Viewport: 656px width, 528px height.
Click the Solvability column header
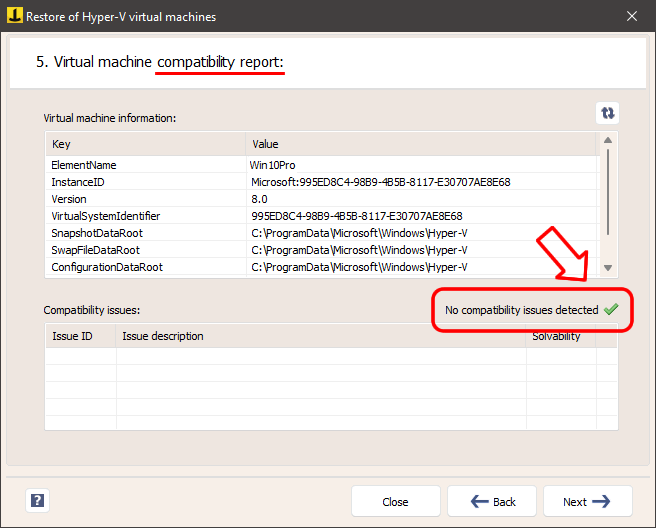[x=561, y=336]
